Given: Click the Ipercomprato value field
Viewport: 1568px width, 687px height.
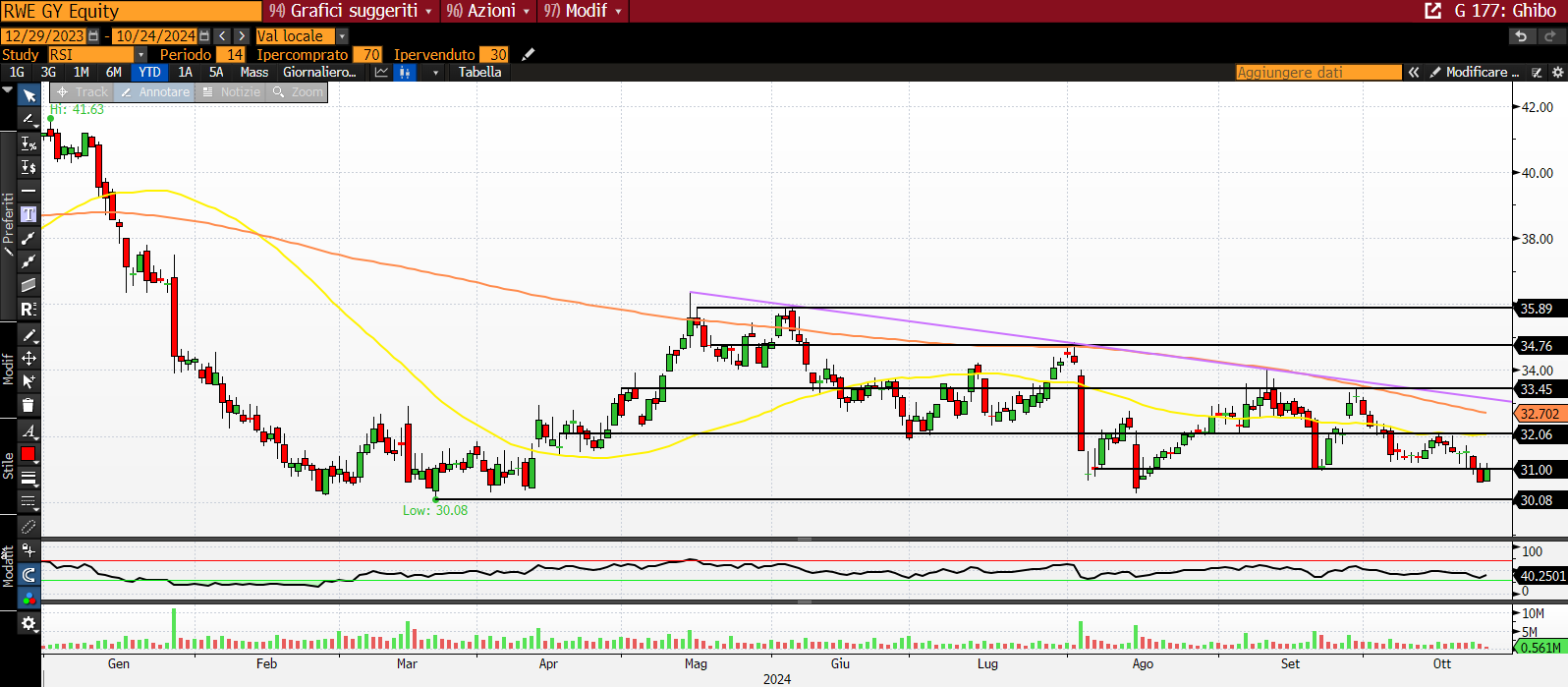Looking at the screenshot, I should [x=367, y=54].
